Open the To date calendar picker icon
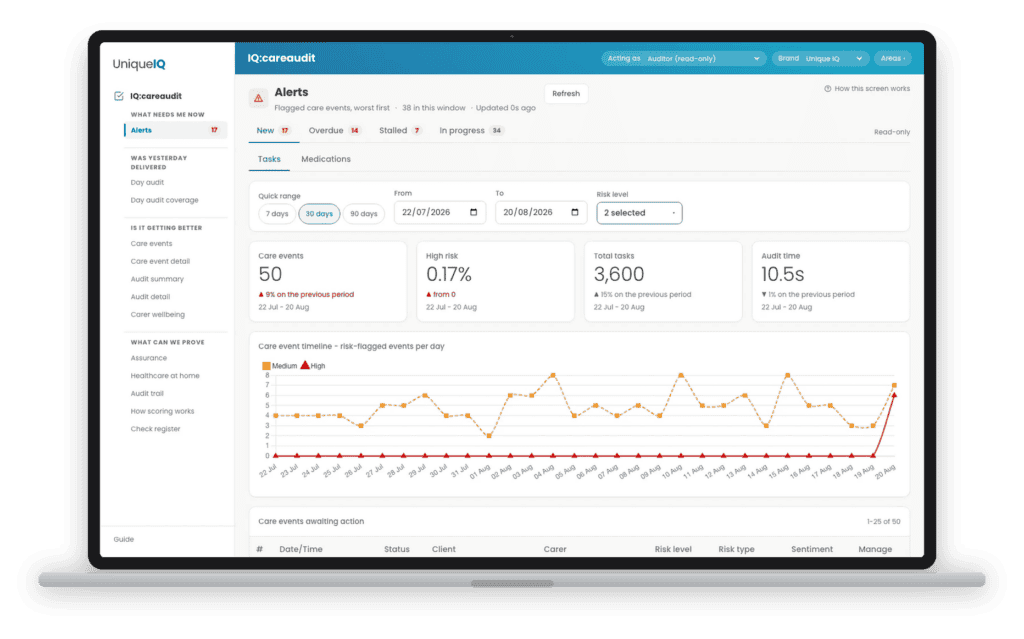 click(575, 212)
